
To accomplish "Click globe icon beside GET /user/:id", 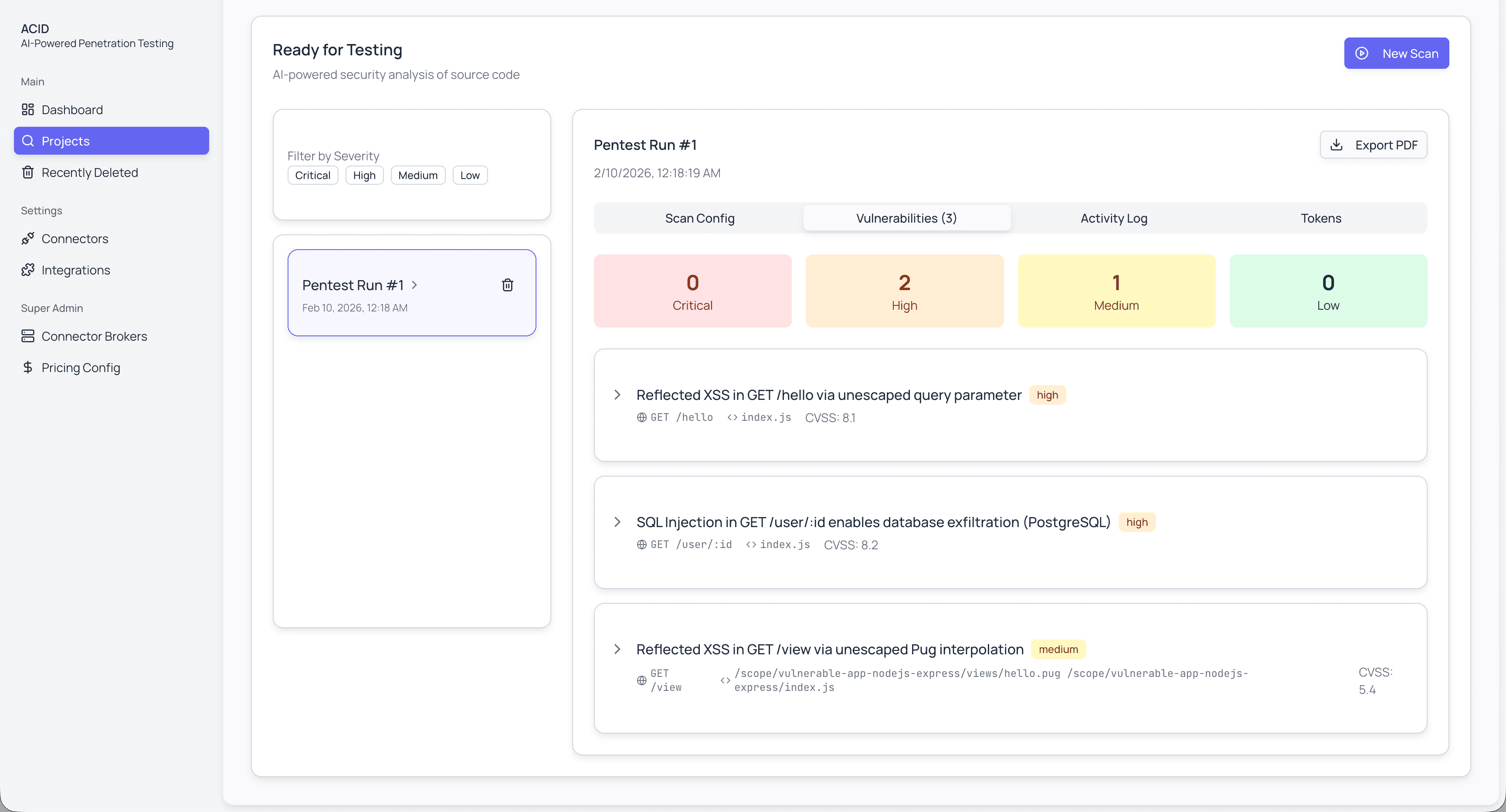I will (641, 544).
